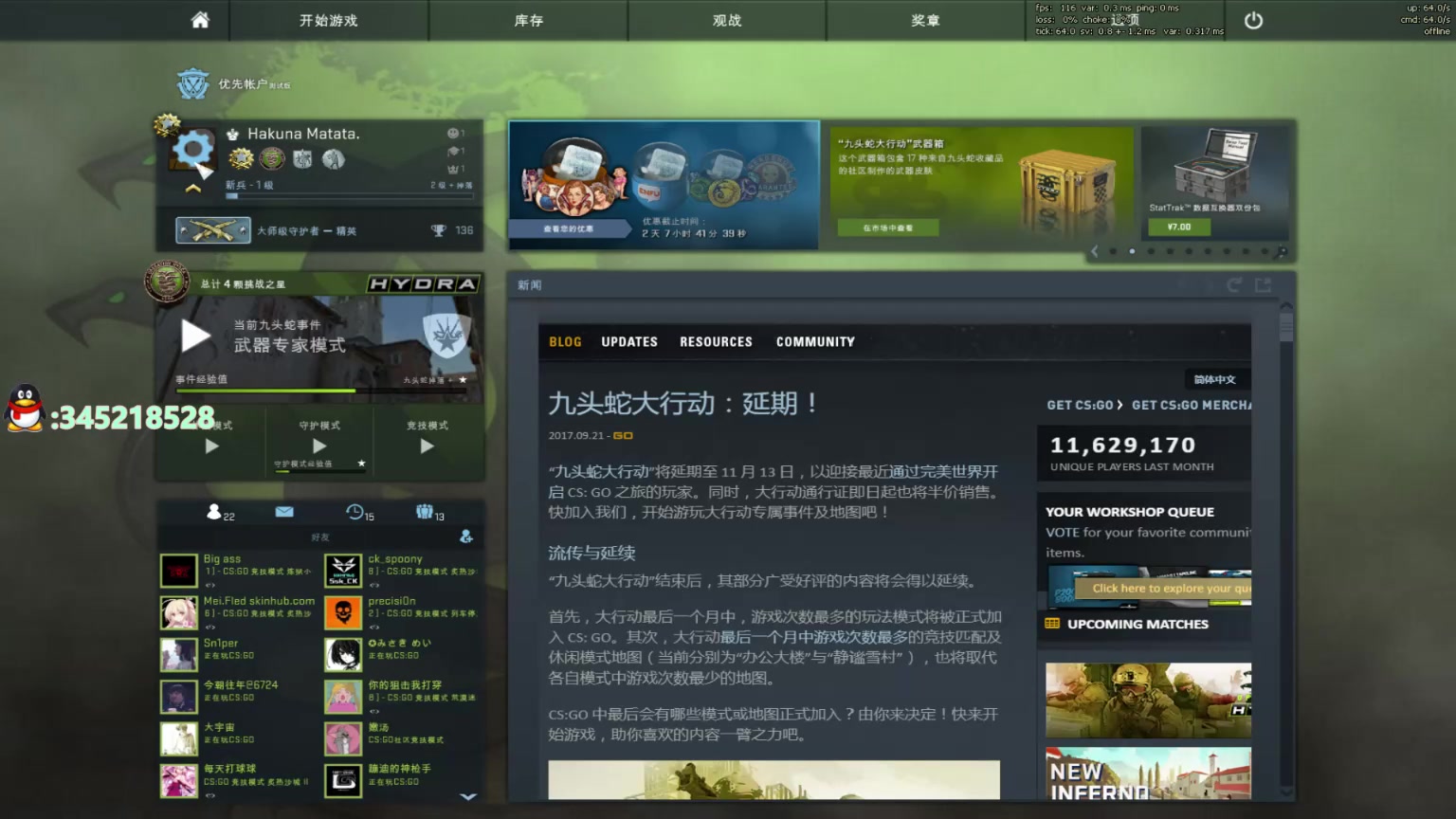Switch to the BLOG tab
This screenshot has height=819, width=1456.
coord(565,342)
